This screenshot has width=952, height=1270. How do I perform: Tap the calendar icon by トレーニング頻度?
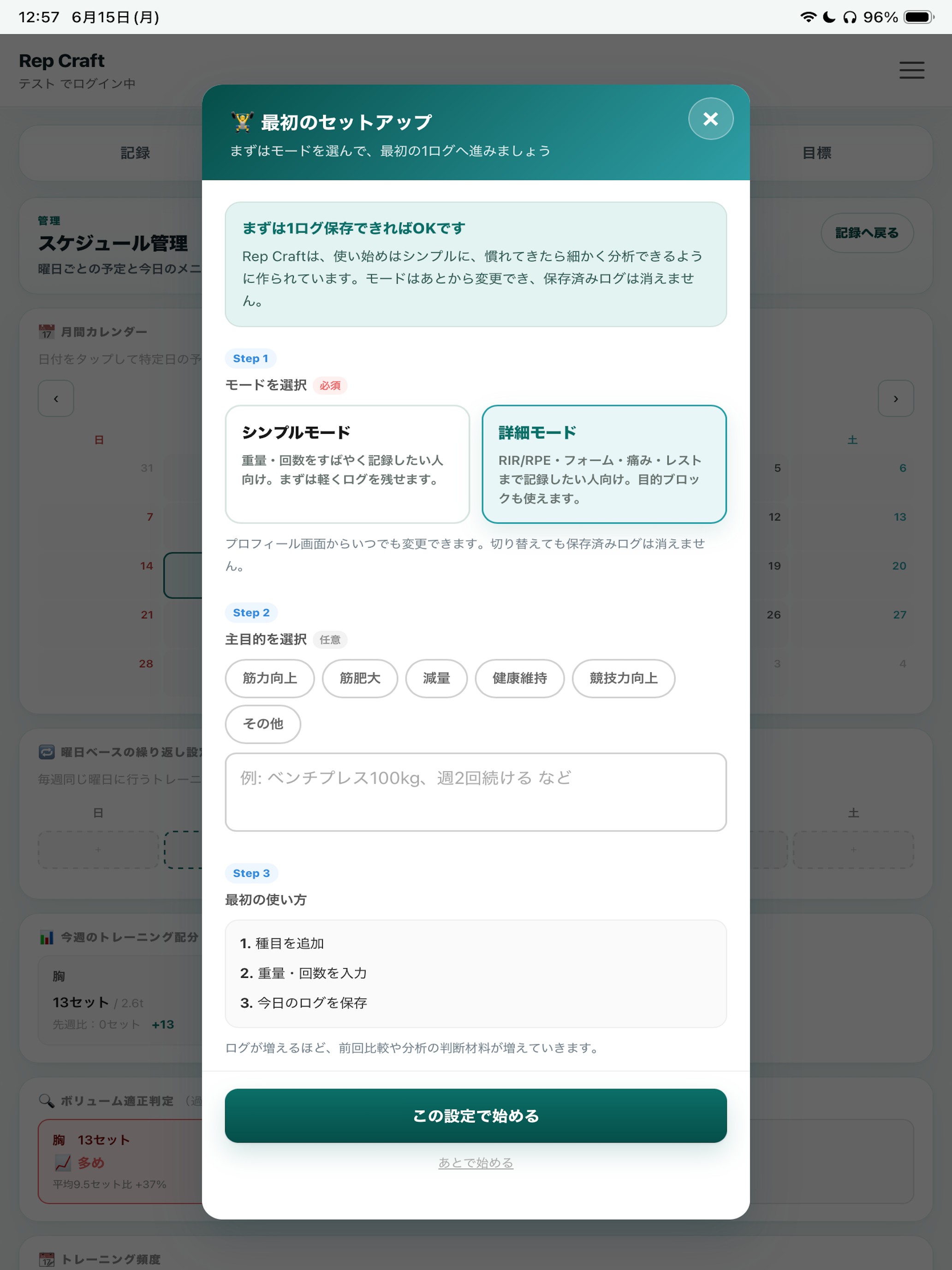(47, 1259)
